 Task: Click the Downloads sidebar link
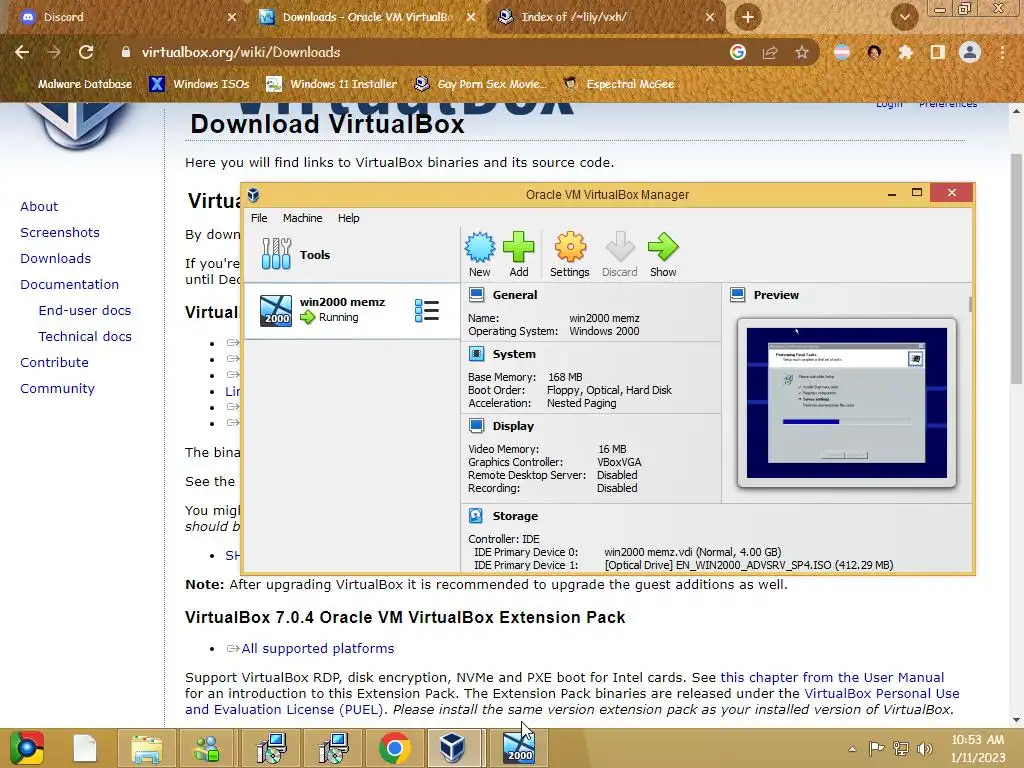(x=56, y=259)
